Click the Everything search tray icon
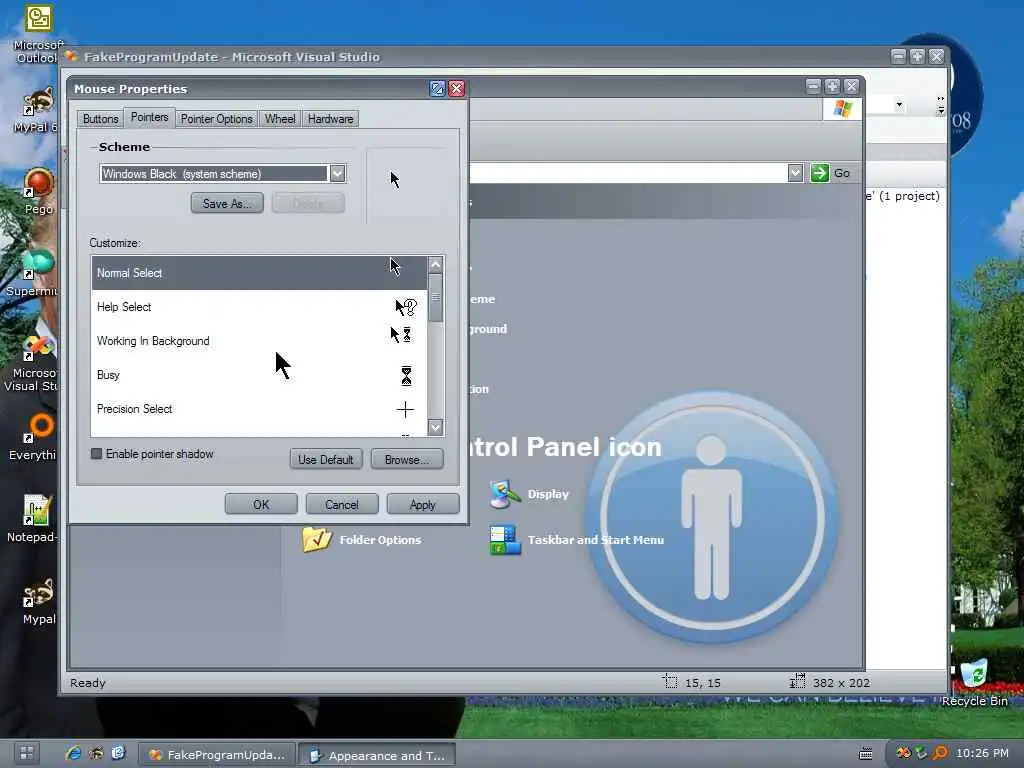This screenshot has width=1024, height=768. click(x=939, y=753)
